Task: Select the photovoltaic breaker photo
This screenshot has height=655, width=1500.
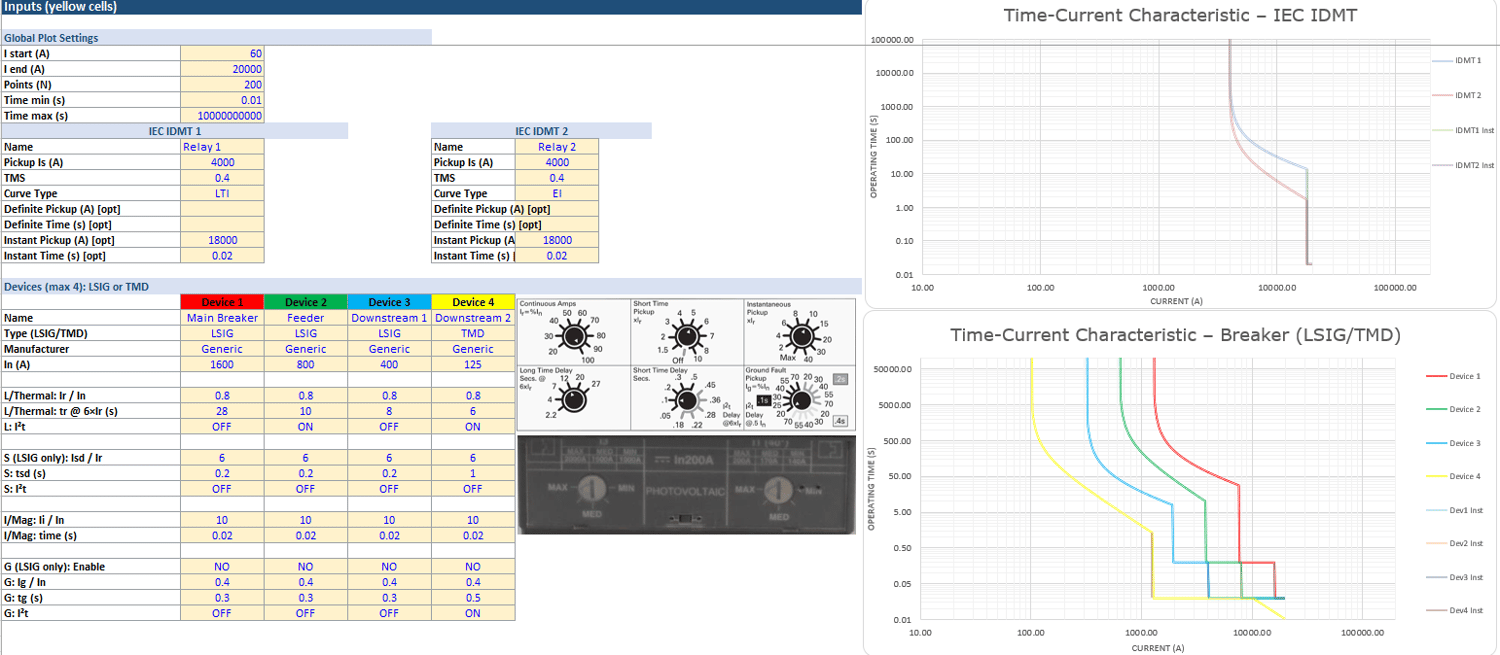Action: (x=686, y=485)
